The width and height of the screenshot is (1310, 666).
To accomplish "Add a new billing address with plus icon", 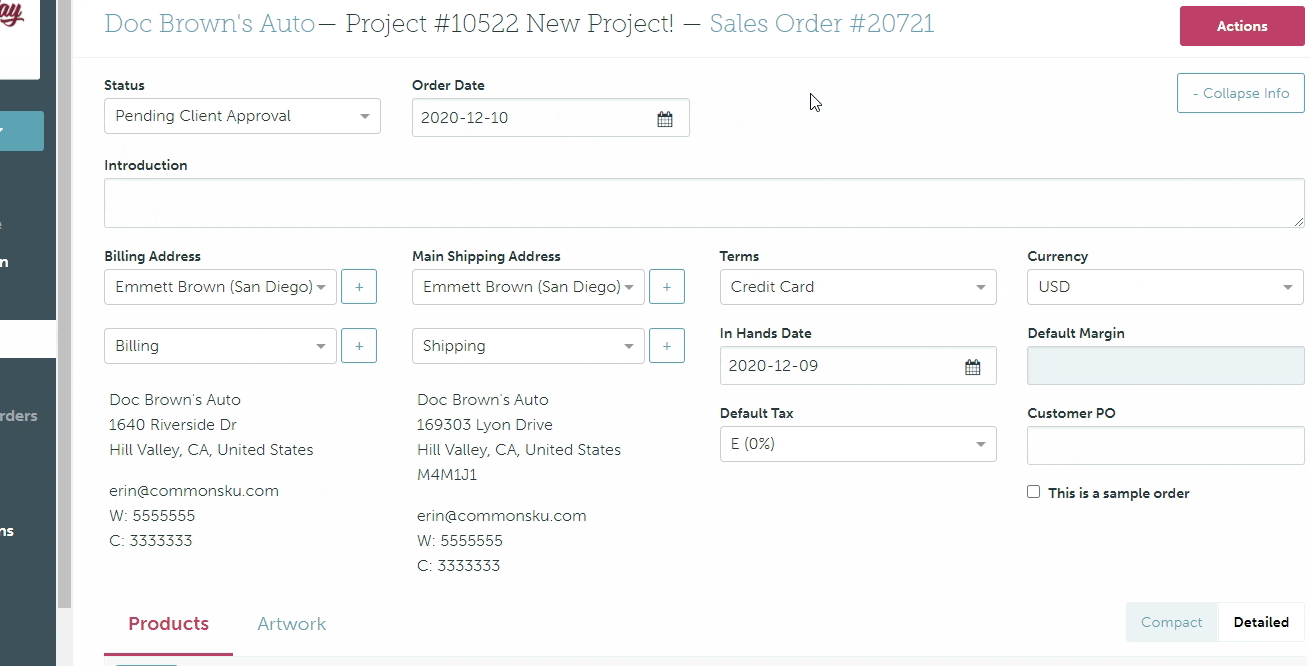I will [359, 287].
